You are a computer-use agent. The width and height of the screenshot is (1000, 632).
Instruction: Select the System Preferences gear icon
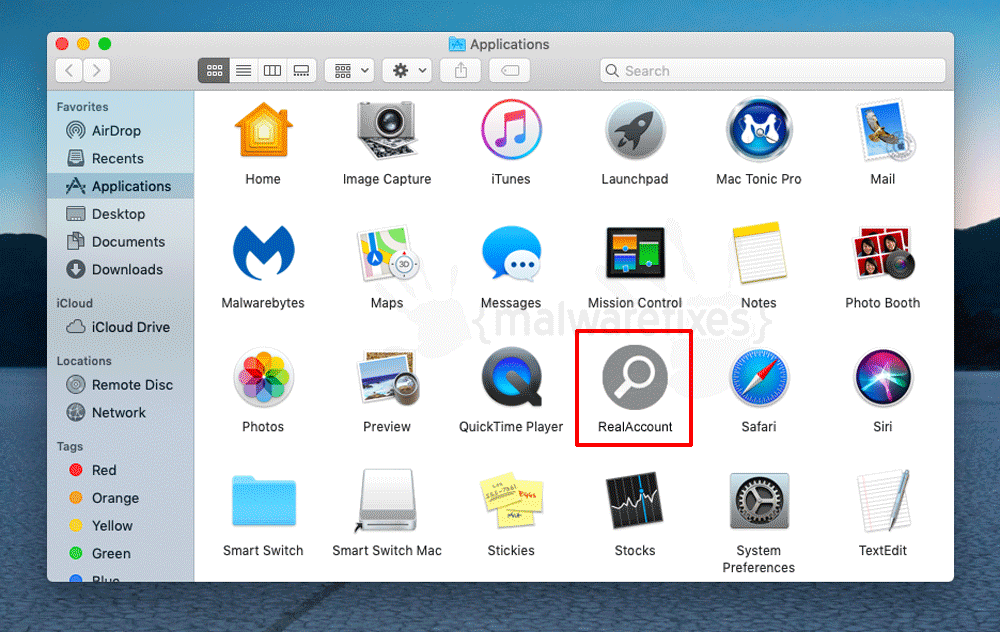[x=759, y=501]
